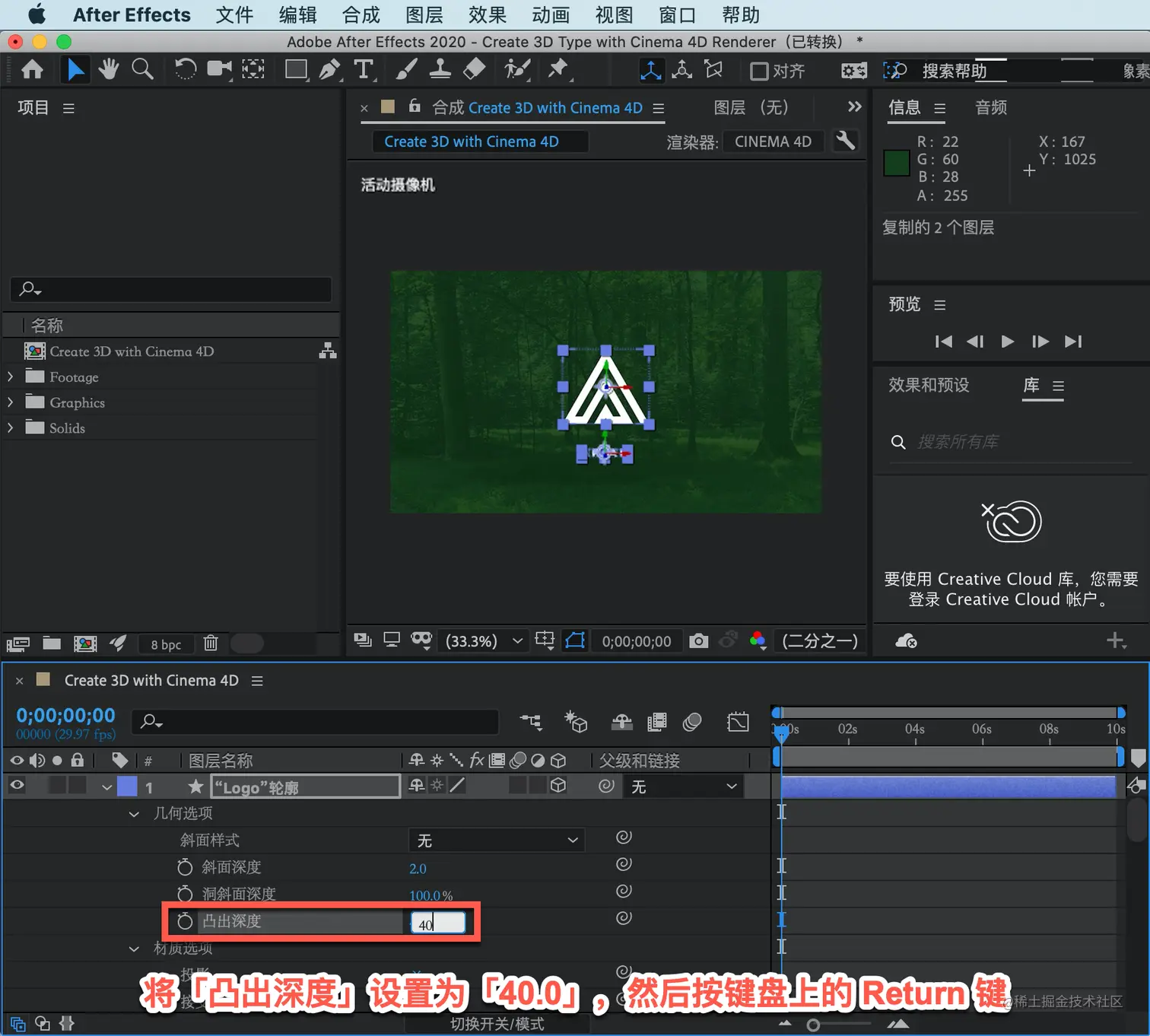The width and height of the screenshot is (1150, 1036).
Task: Collapse the 材质选项 group
Action: tap(134, 949)
